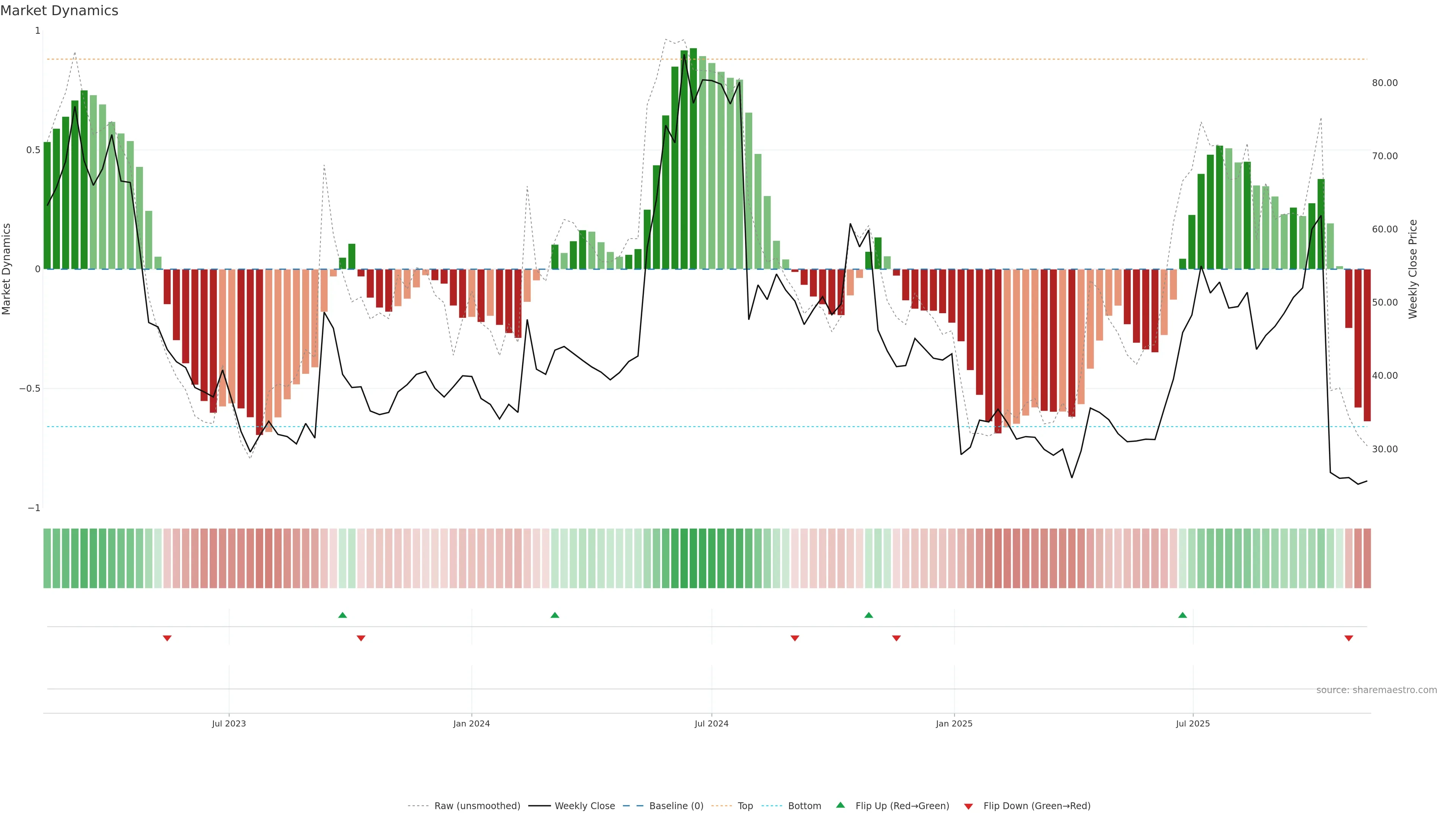The width and height of the screenshot is (1456, 819).
Task: Click the flip-up marker after Jan 2024
Action: point(554,615)
